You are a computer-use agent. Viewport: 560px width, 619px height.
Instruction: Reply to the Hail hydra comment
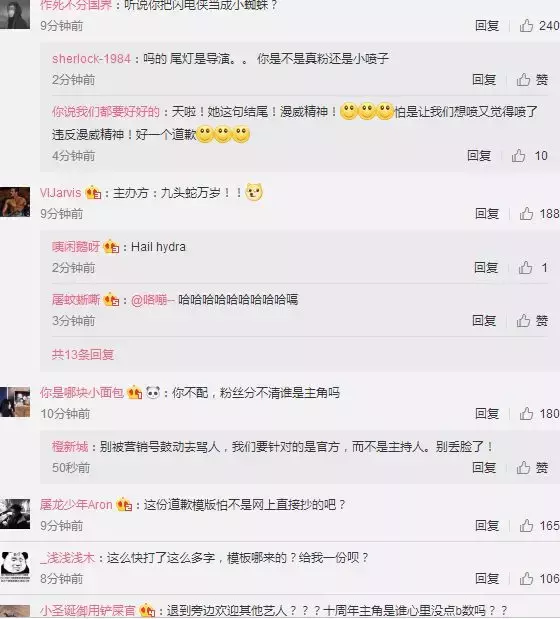click(486, 268)
